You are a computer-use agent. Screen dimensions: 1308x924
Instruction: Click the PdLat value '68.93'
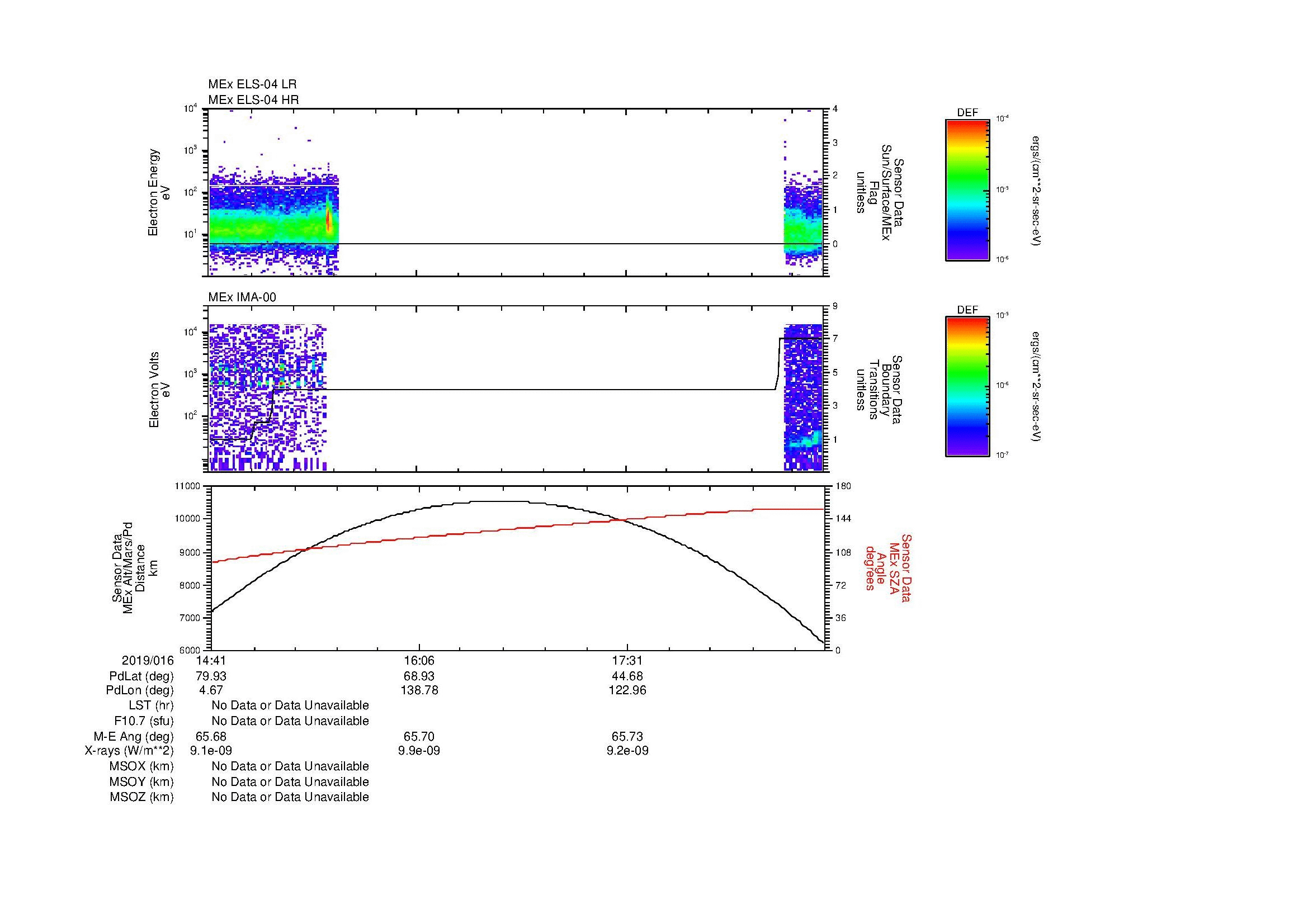click(419, 676)
